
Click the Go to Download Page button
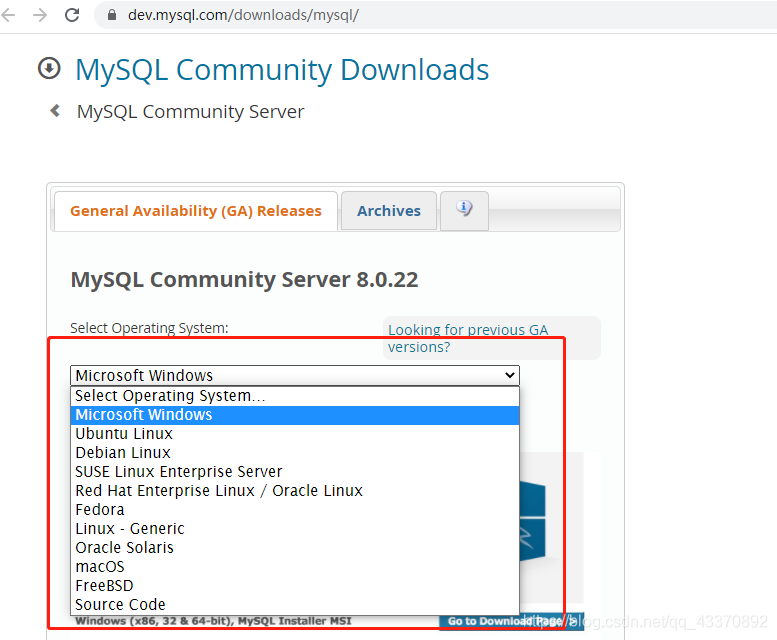coord(512,622)
